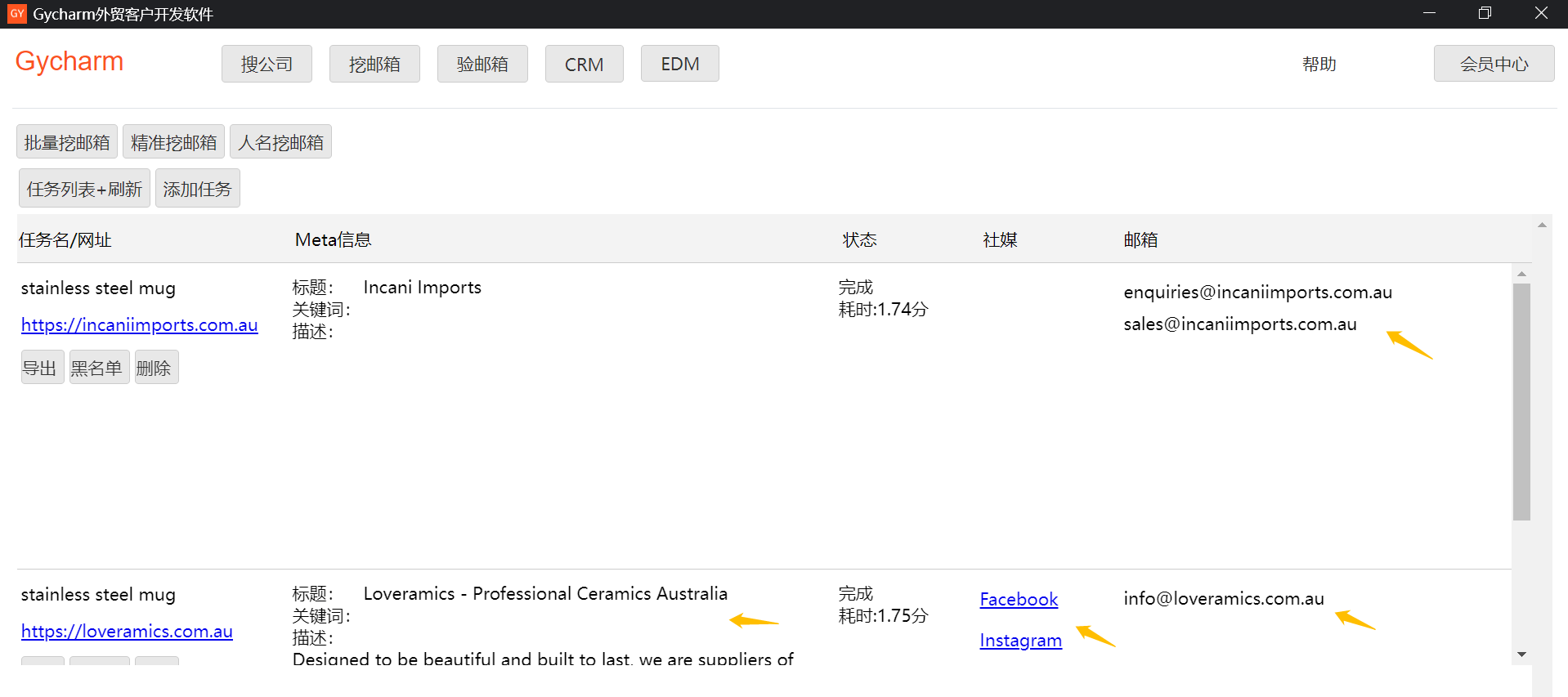Select enquiries@incaniimports.com.au email text
Viewport: 1568px width, 697px height.
pos(1257,293)
